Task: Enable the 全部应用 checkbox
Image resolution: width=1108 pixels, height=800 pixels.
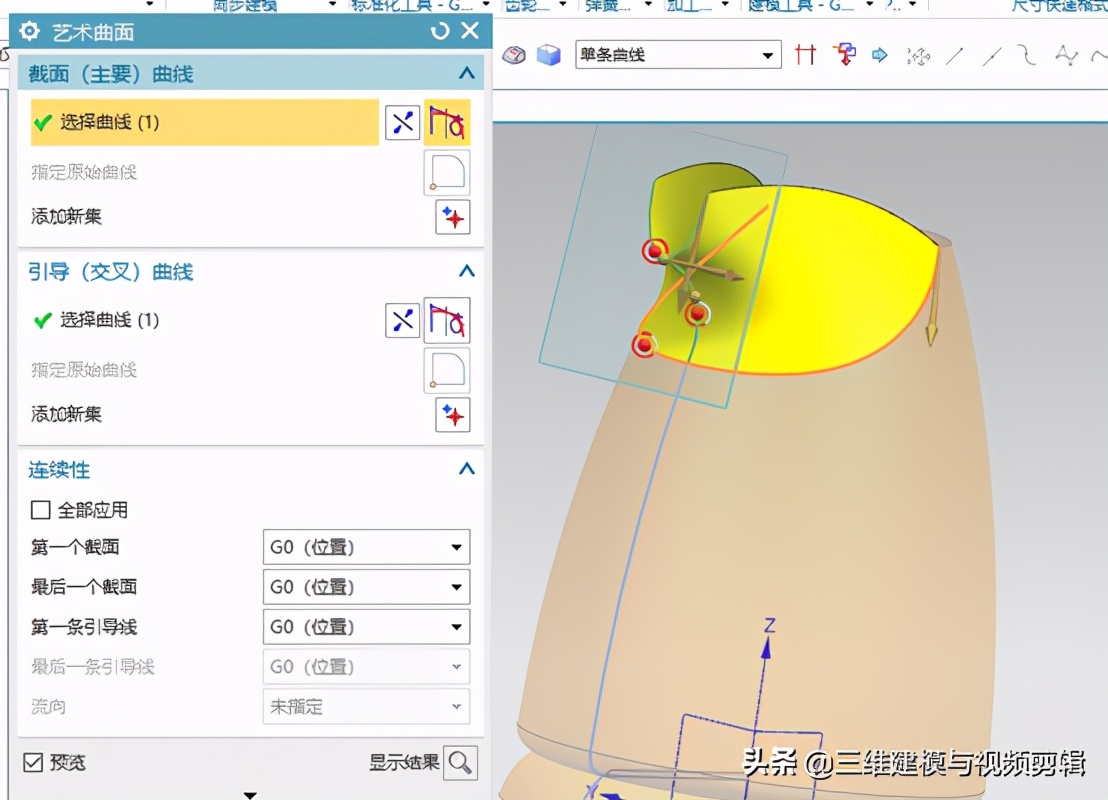Action: [x=40, y=510]
